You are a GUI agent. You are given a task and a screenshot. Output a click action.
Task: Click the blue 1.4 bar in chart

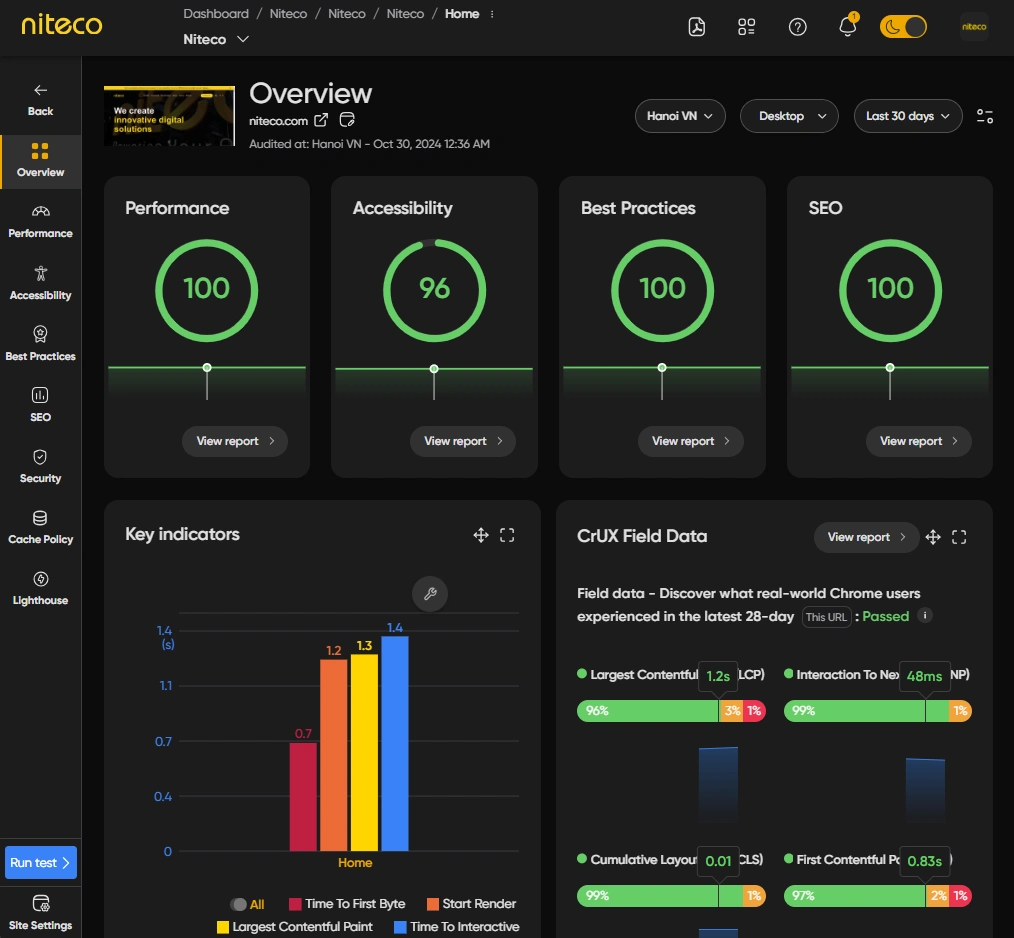tap(395, 743)
